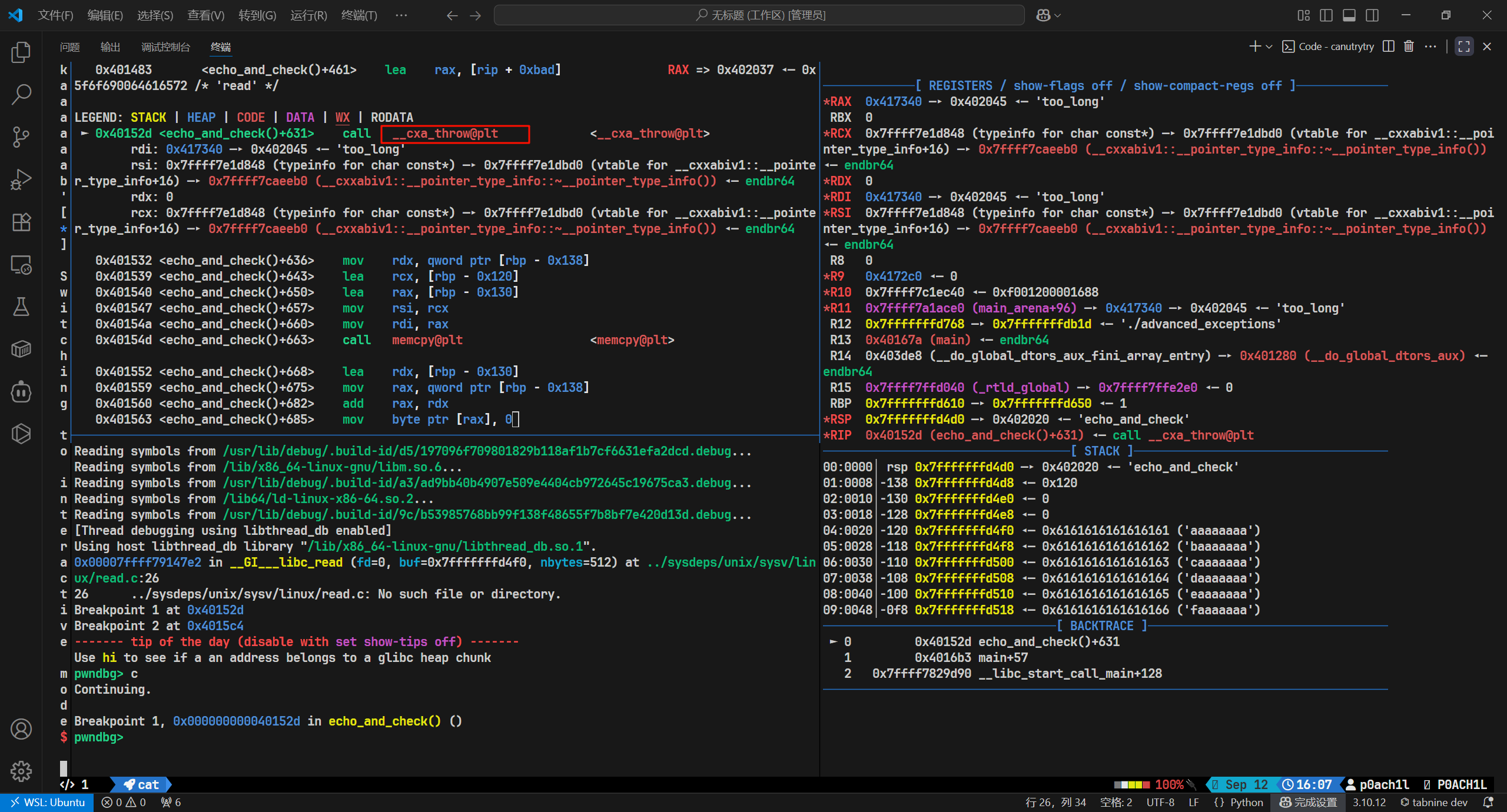Open Run and Debug view
1507x812 pixels.
(x=21, y=179)
